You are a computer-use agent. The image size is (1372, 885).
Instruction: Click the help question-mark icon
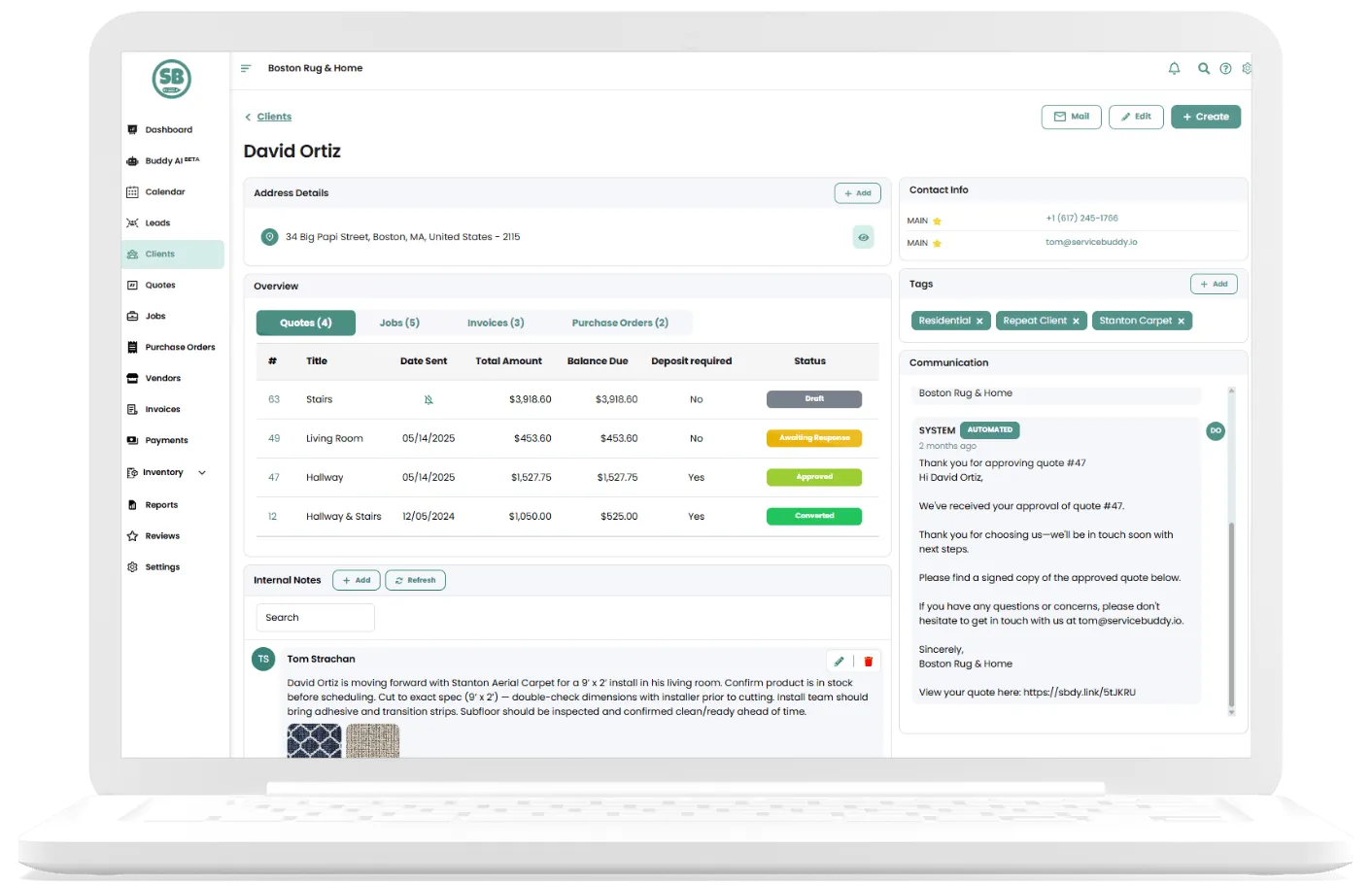click(1226, 68)
